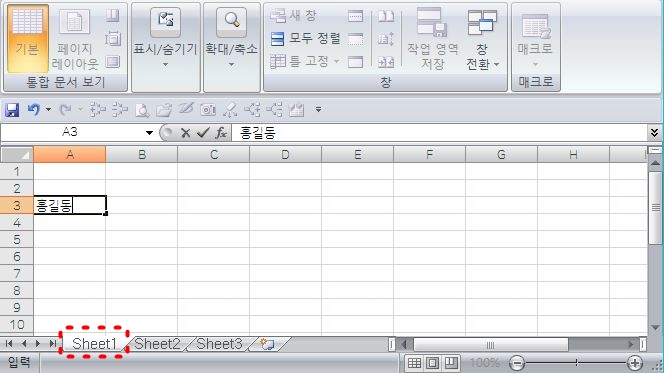This screenshot has height=373, width=664.
Task: Click the Open folder icon in quick toolbar
Action: pyautogui.click(x=164, y=110)
